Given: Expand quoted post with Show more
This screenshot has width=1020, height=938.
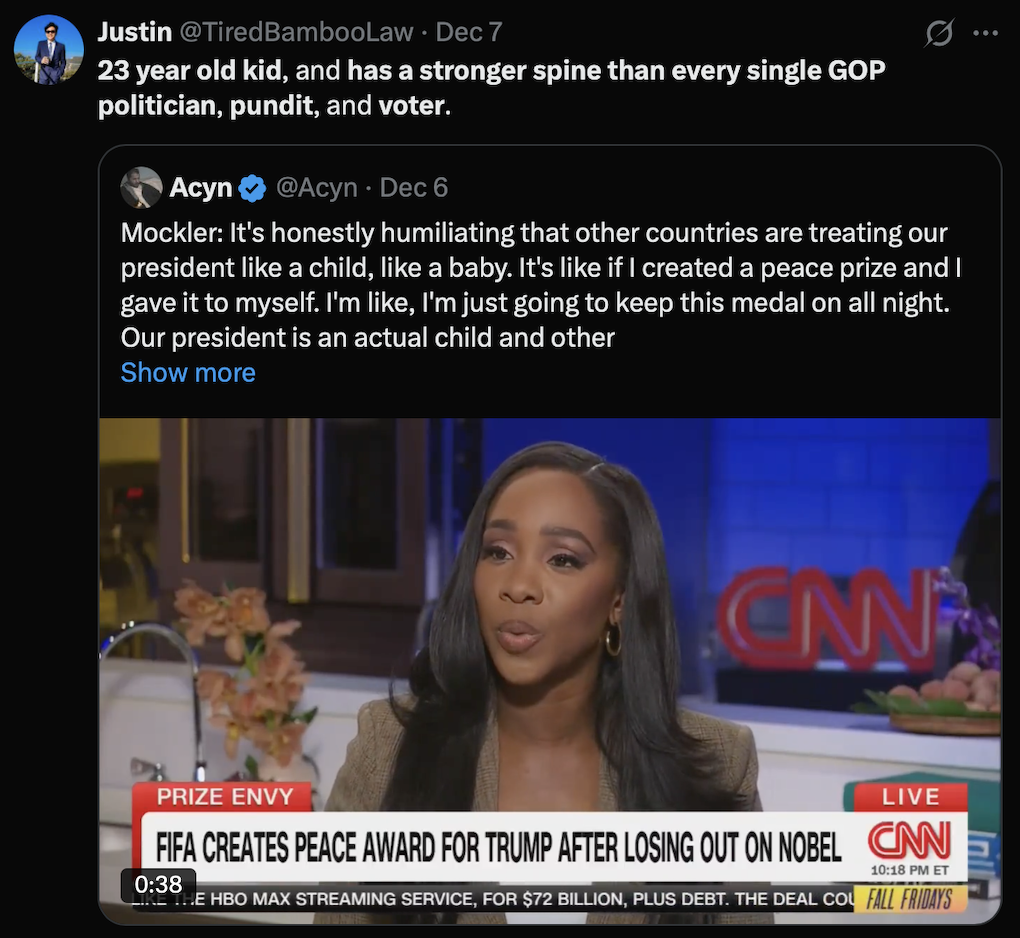Looking at the screenshot, I should [x=188, y=373].
